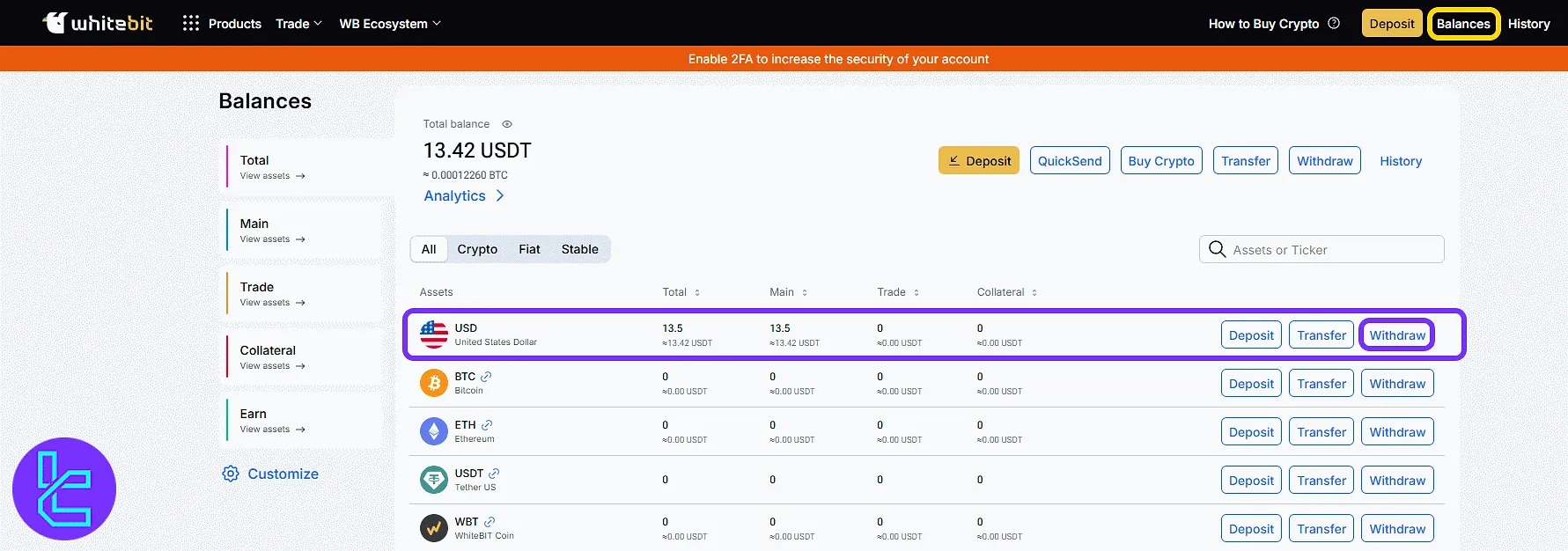The height and width of the screenshot is (551, 1568).
Task: Open the WBT link icon
Action: [490, 522]
